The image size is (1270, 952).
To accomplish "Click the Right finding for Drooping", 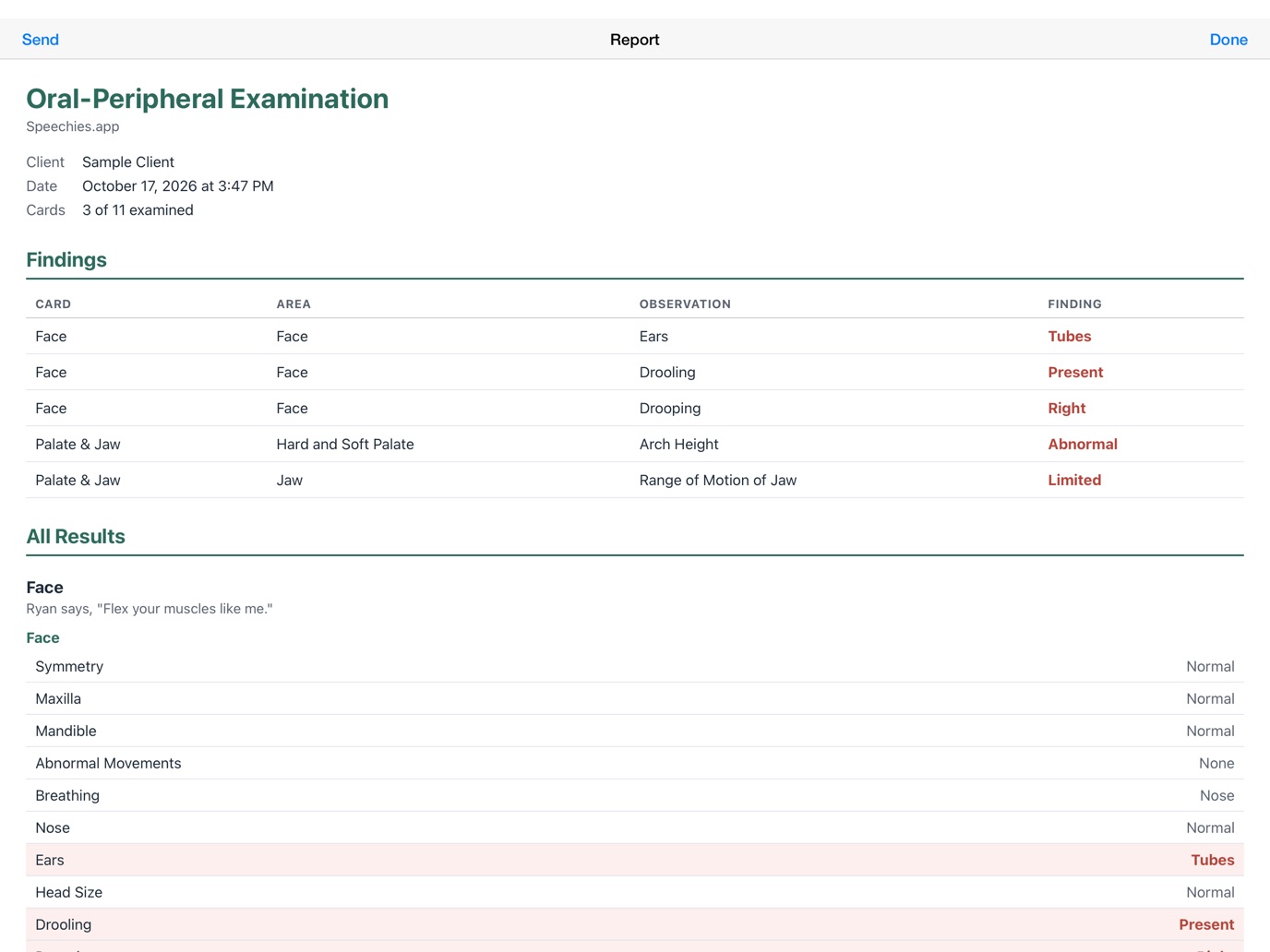I will click(x=1066, y=409).
